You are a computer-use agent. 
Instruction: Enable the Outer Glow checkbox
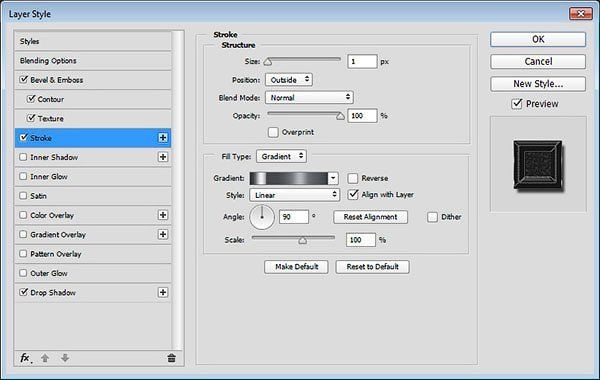[23, 273]
